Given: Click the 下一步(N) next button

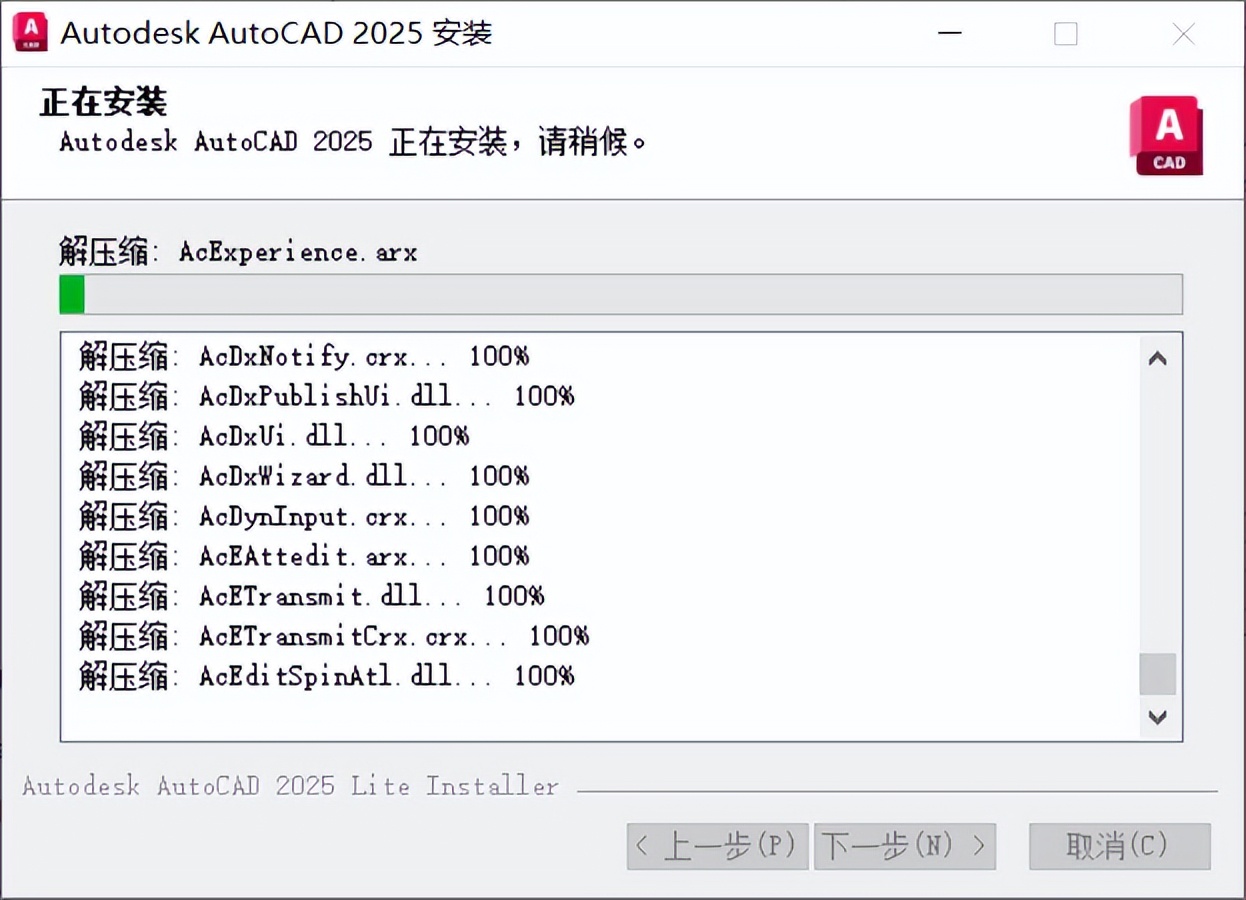Looking at the screenshot, I should [x=905, y=846].
